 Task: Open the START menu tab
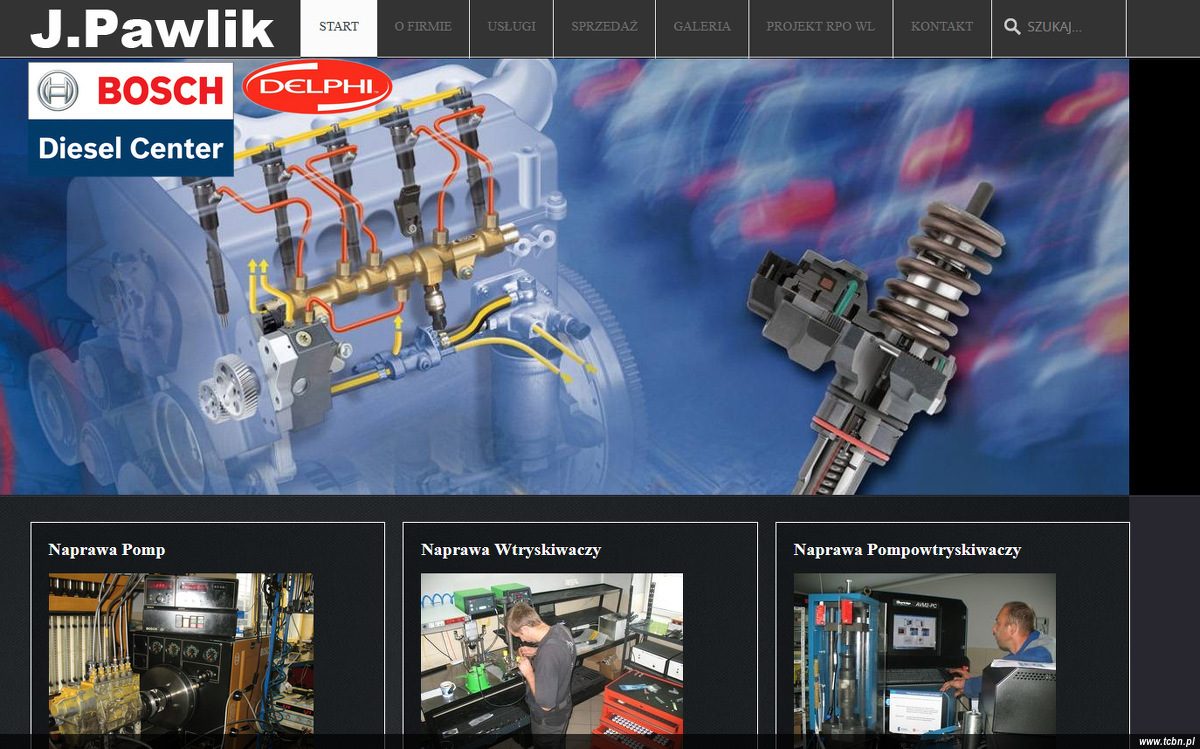(339, 27)
